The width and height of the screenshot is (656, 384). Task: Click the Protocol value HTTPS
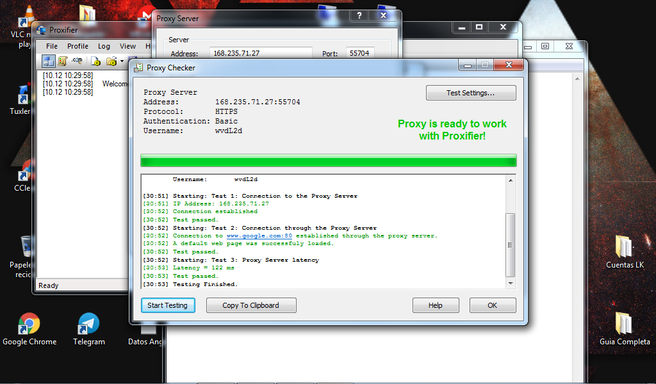226,112
